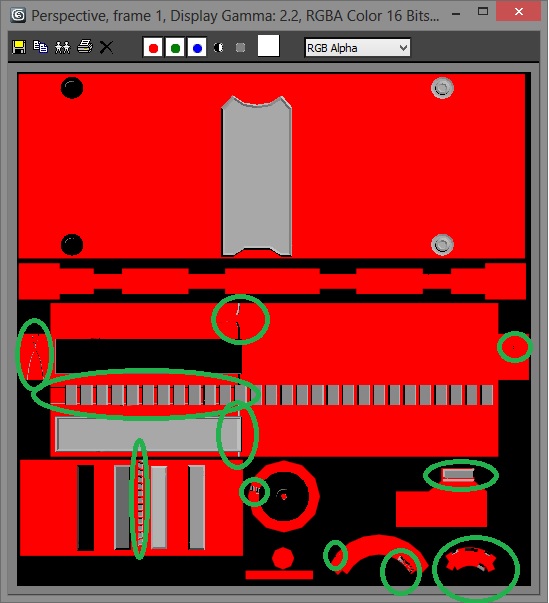The image size is (549, 603).
Task: Click the Copy Image icon
Action: click(x=40, y=47)
